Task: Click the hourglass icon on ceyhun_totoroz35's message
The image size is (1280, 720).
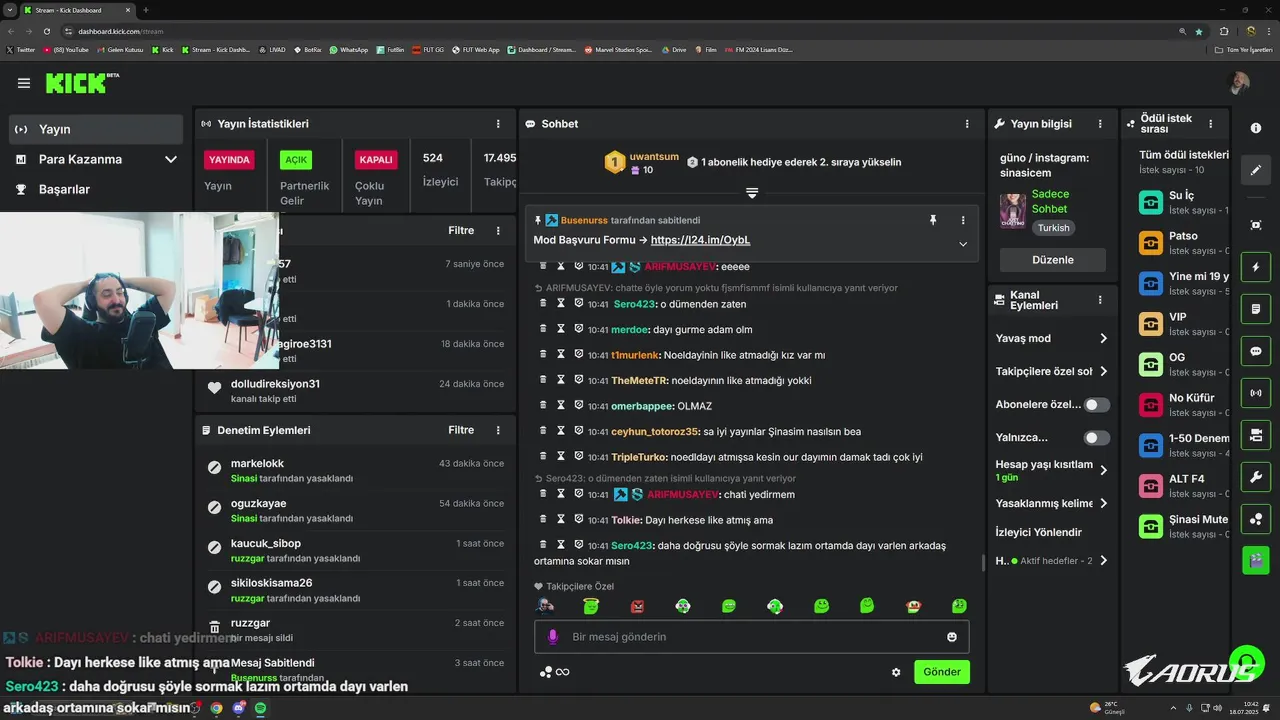Action: 561,431
